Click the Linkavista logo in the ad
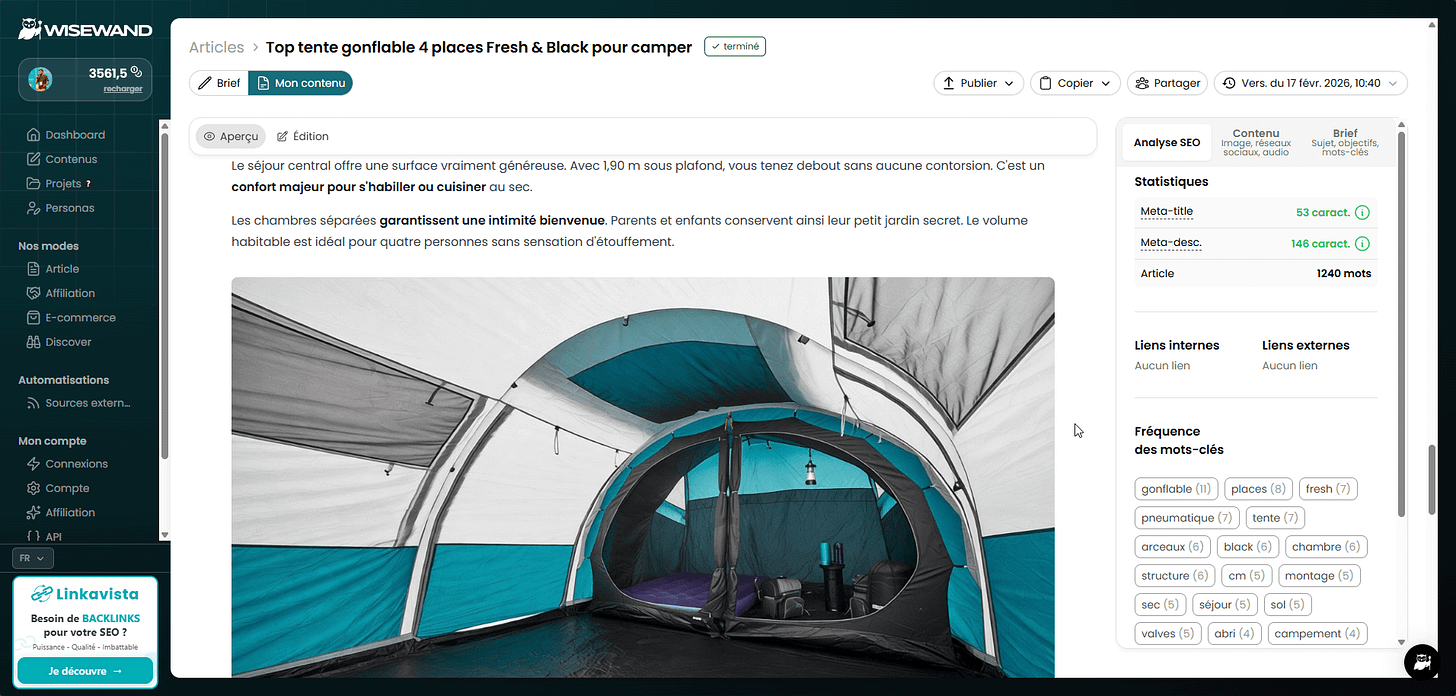The image size is (1456, 696). coord(84,594)
